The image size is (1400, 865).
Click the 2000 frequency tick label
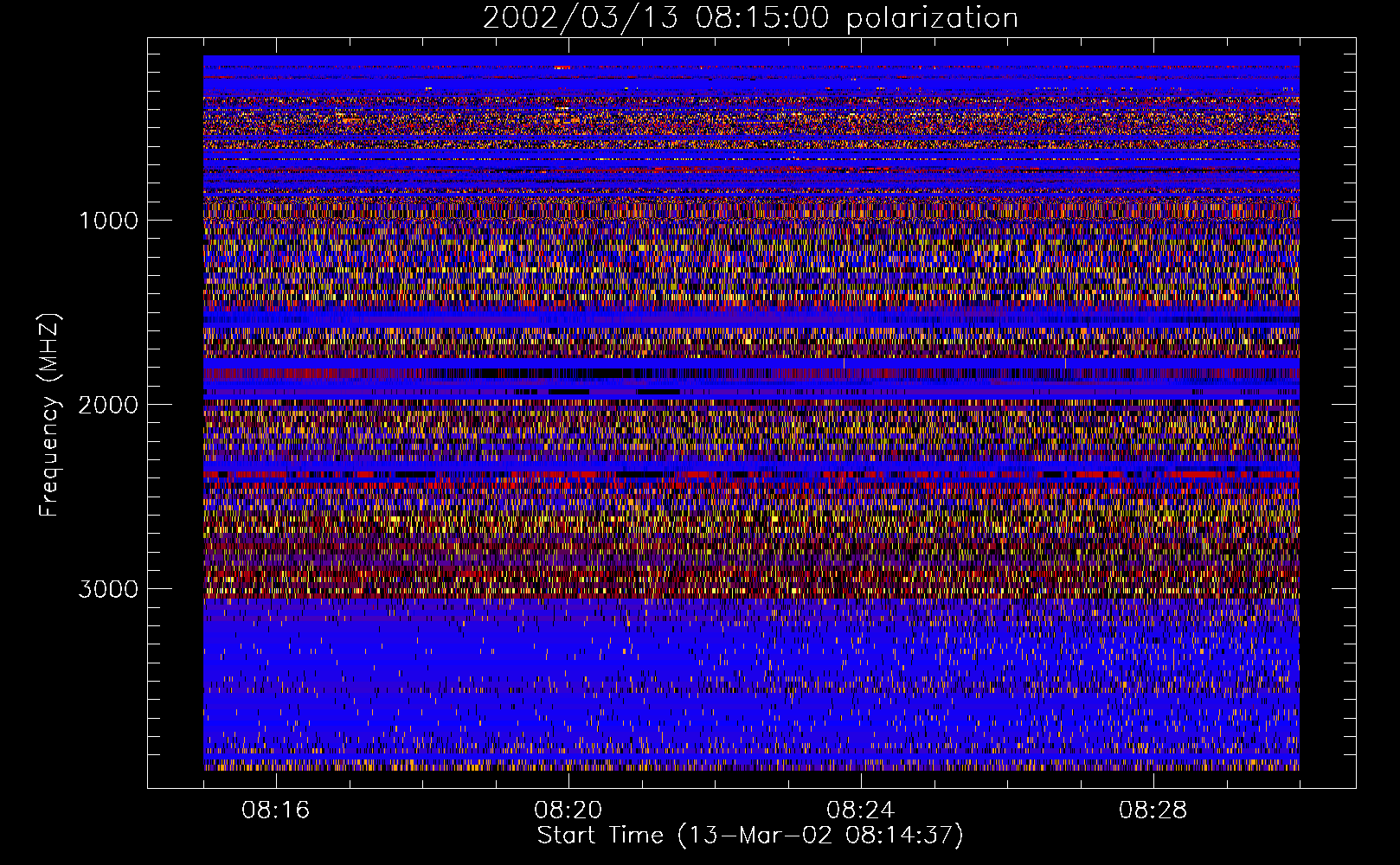[108, 405]
